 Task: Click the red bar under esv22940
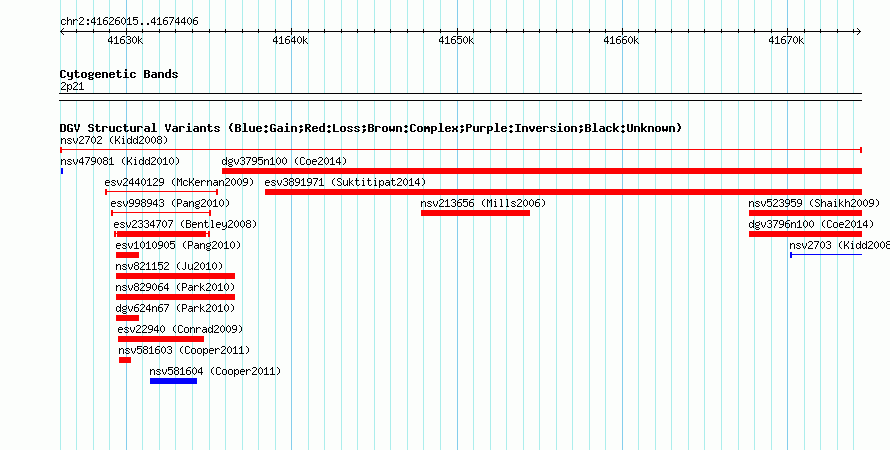tap(161, 339)
